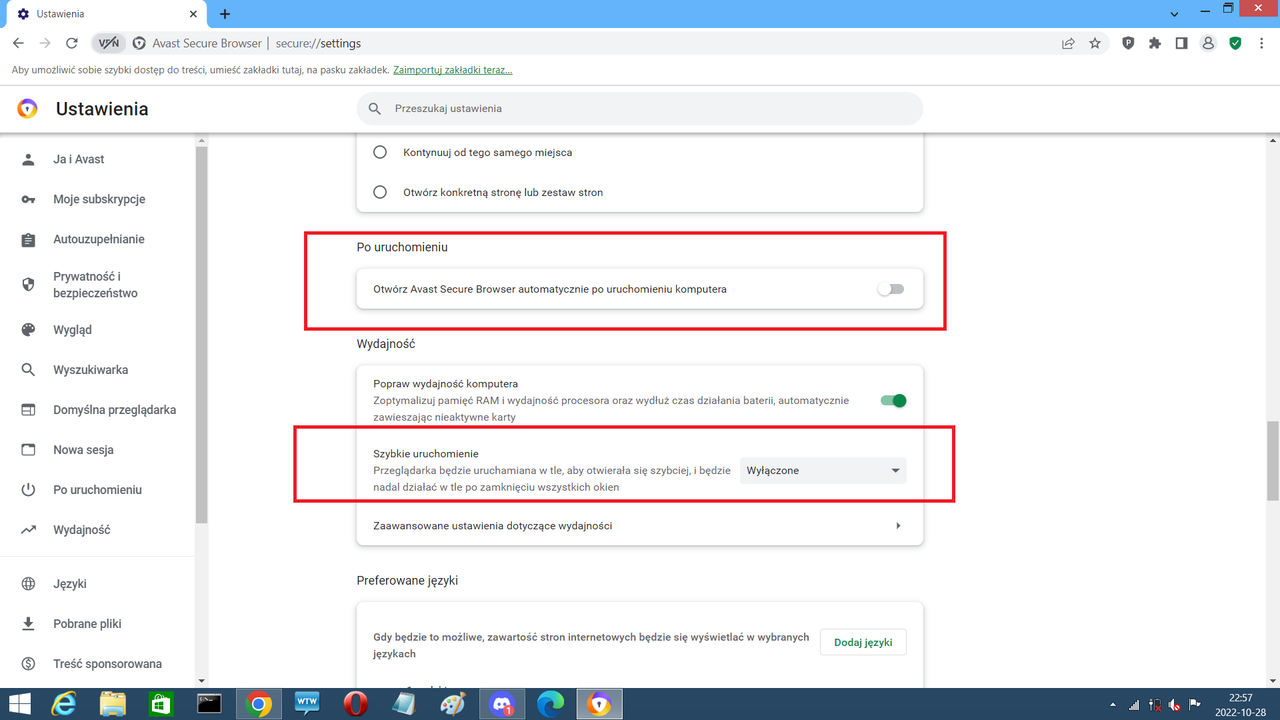The width and height of the screenshot is (1280, 720).
Task: Open a new tab with plus button
Action: pyautogui.click(x=225, y=14)
